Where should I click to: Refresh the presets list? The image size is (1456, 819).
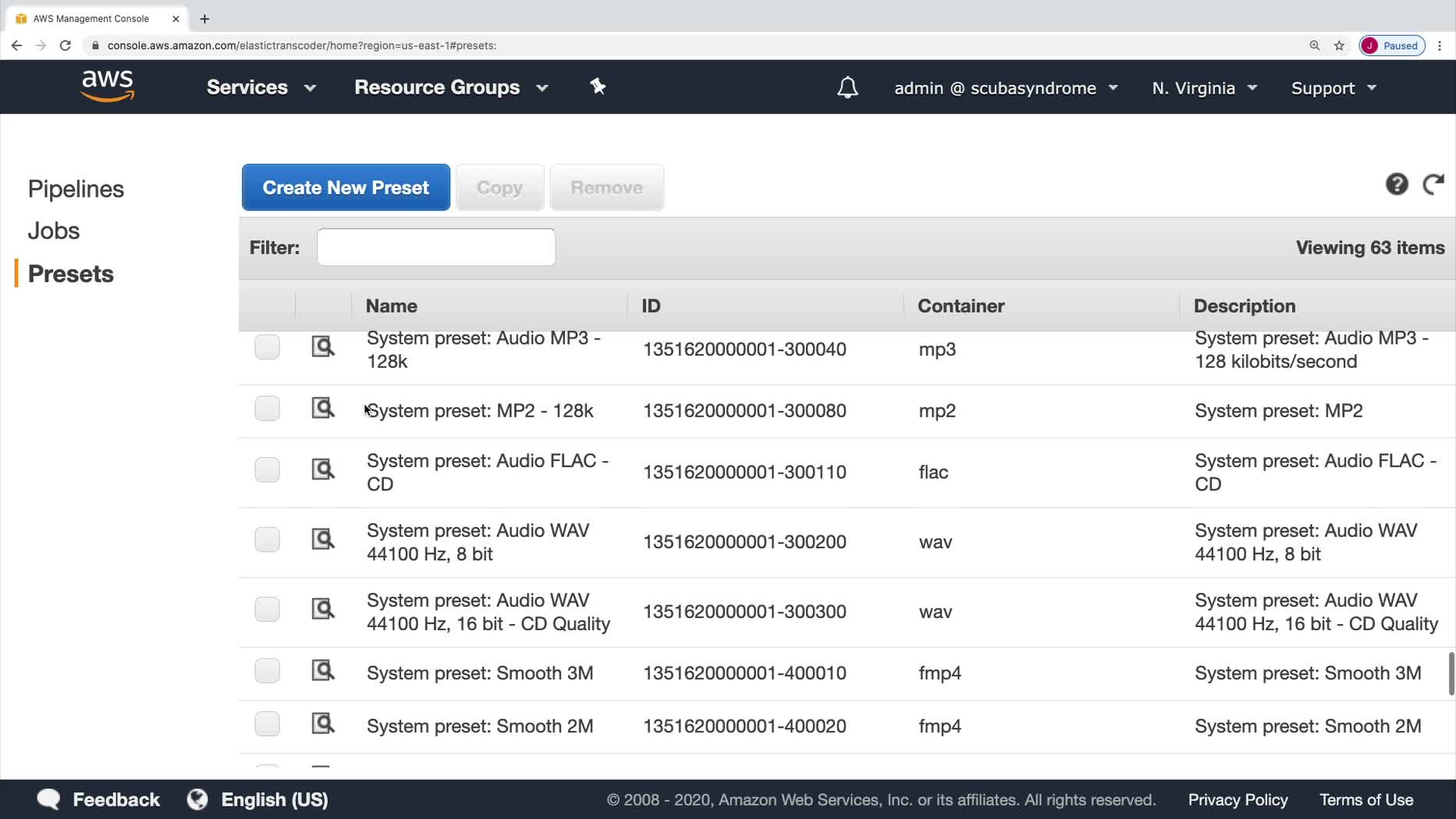coord(1433,184)
